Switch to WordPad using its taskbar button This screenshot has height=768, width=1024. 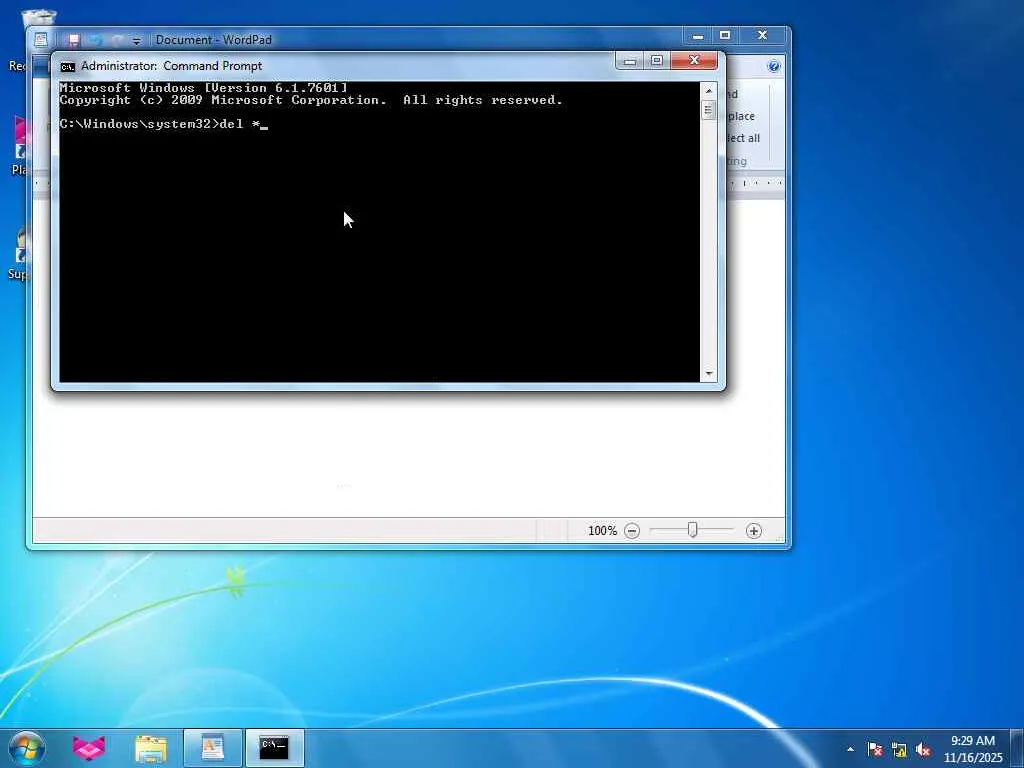(212, 748)
